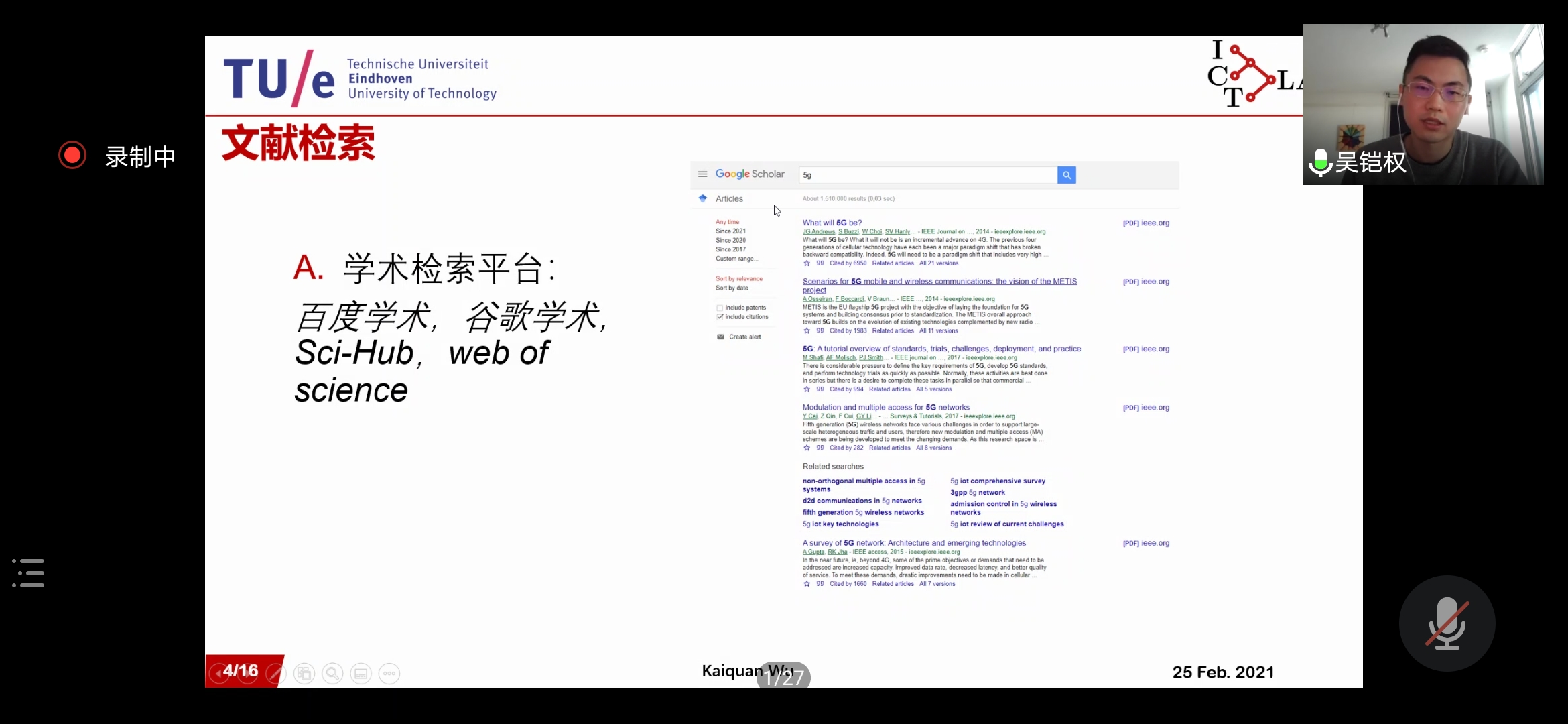Image resolution: width=1568 pixels, height=724 pixels.
Task: Open "What will 5G be?" article link
Action: (832, 223)
